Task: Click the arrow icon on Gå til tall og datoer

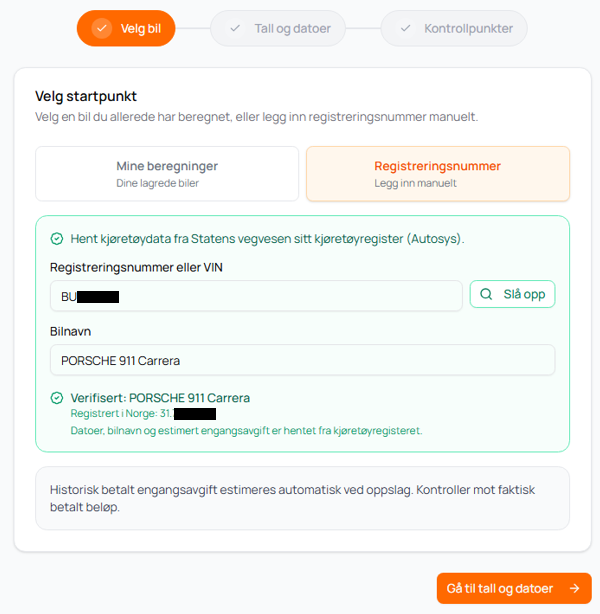Action: [574, 588]
